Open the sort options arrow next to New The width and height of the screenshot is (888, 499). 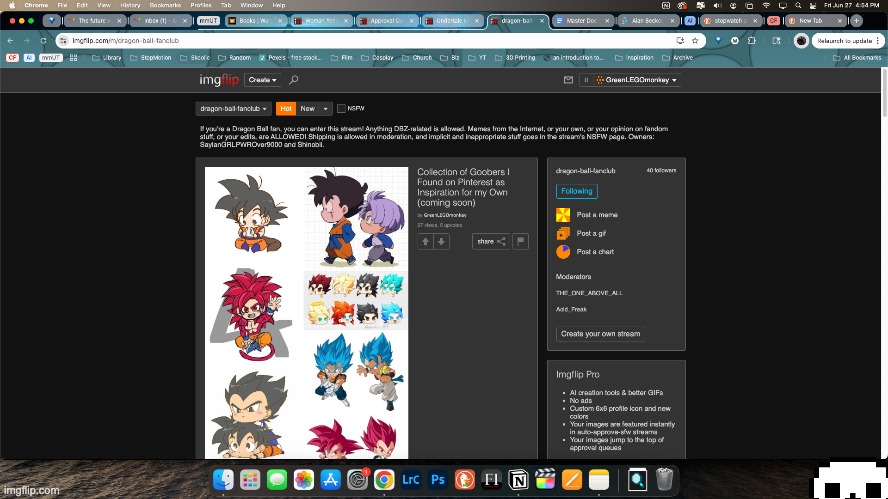(x=325, y=108)
